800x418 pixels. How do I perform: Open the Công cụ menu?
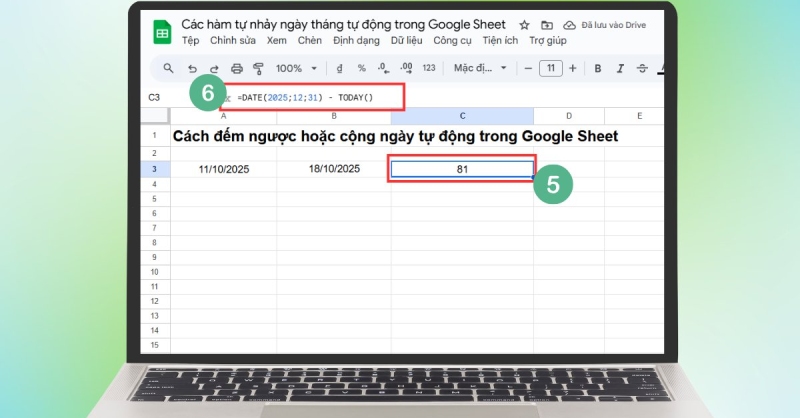click(x=452, y=41)
